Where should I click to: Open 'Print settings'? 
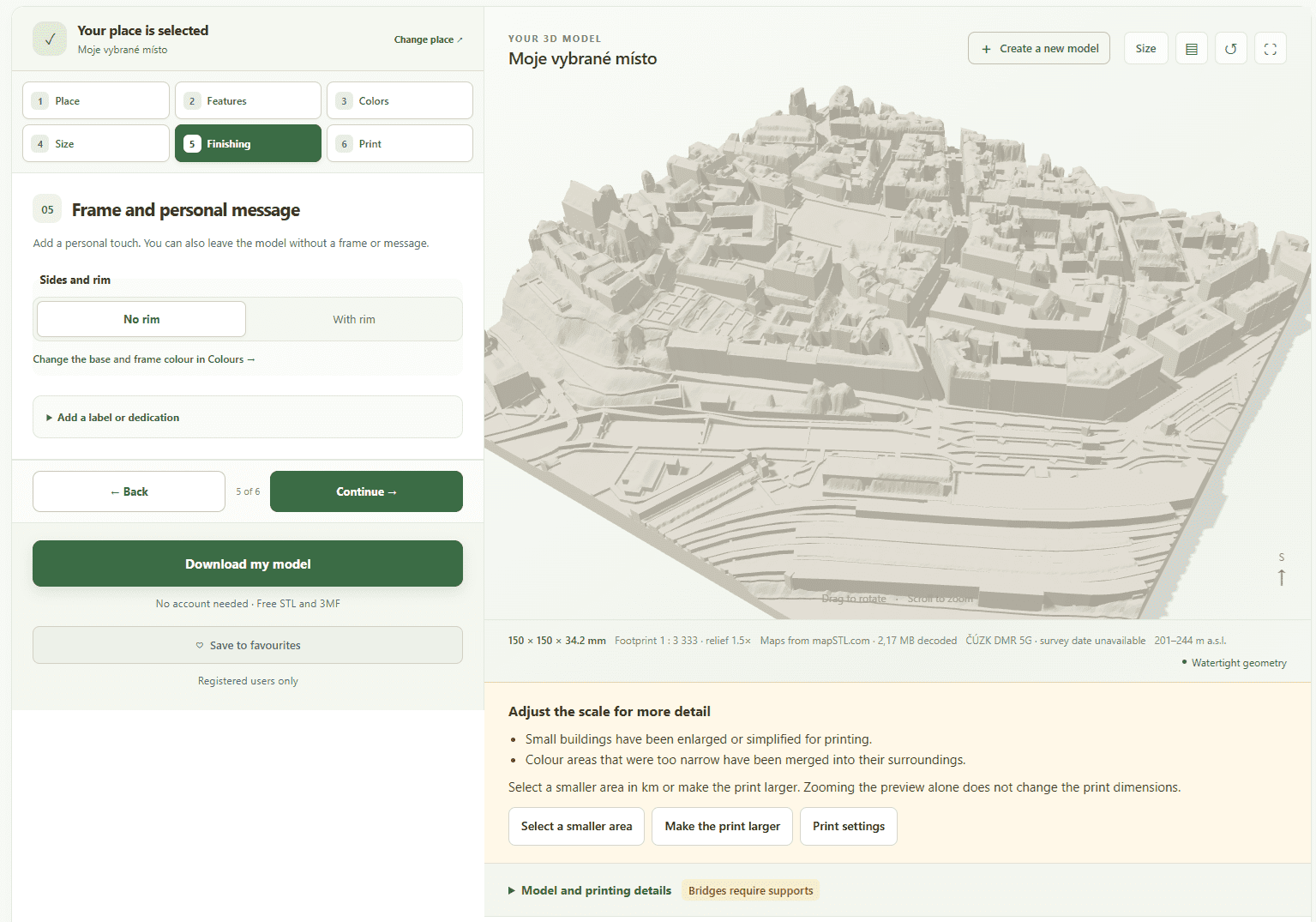coord(849,826)
